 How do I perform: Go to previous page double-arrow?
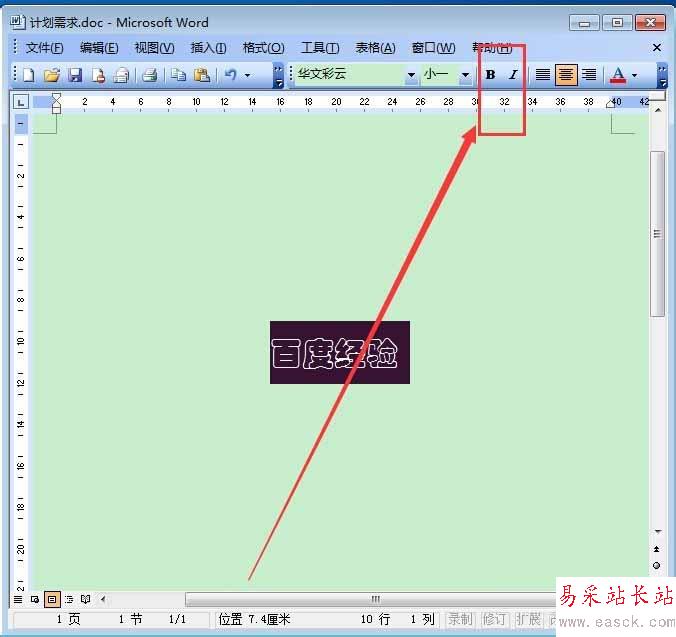[x=657, y=549]
